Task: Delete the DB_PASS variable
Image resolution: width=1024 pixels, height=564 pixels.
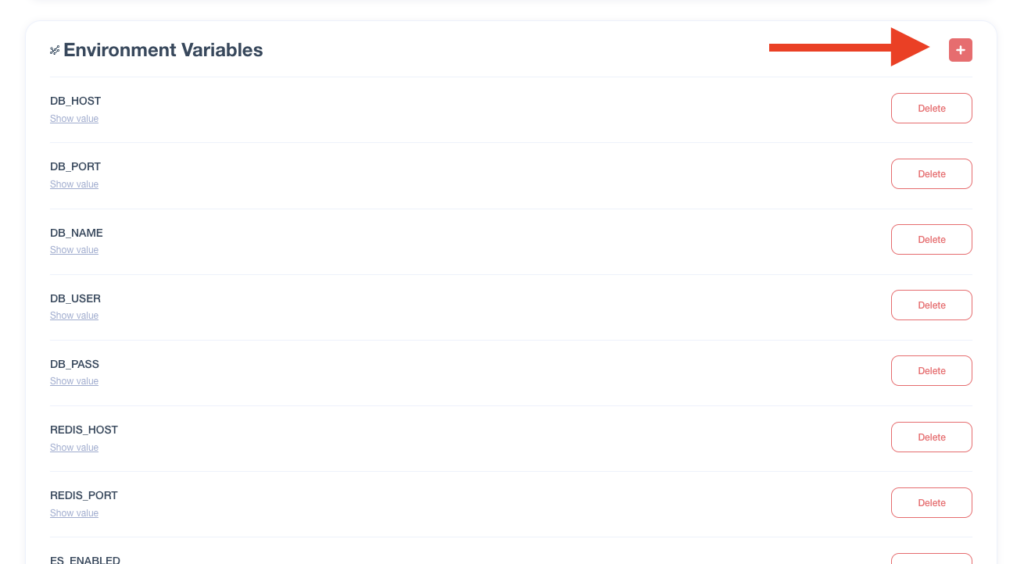Action: click(931, 371)
